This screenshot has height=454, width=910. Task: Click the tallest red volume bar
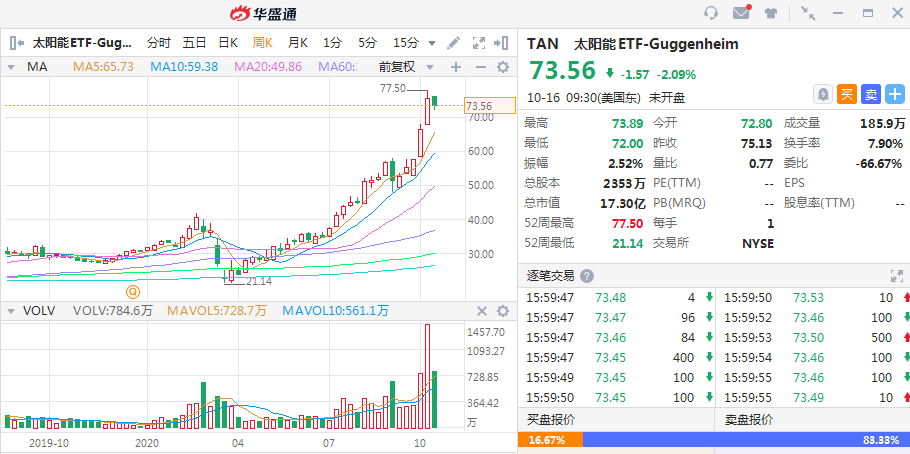pos(427,376)
